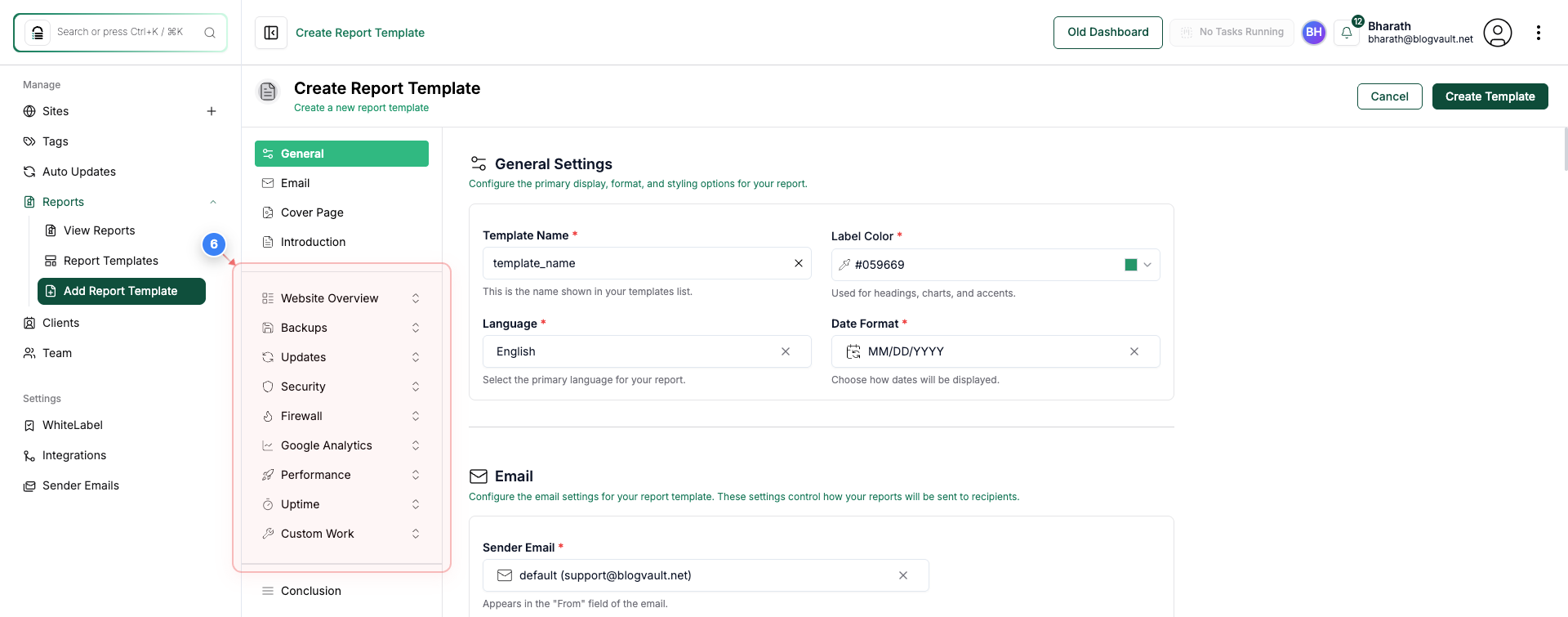Click the page vertical scrollbar
The width and height of the screenshot is (1568, 617).
point(1565,150)
